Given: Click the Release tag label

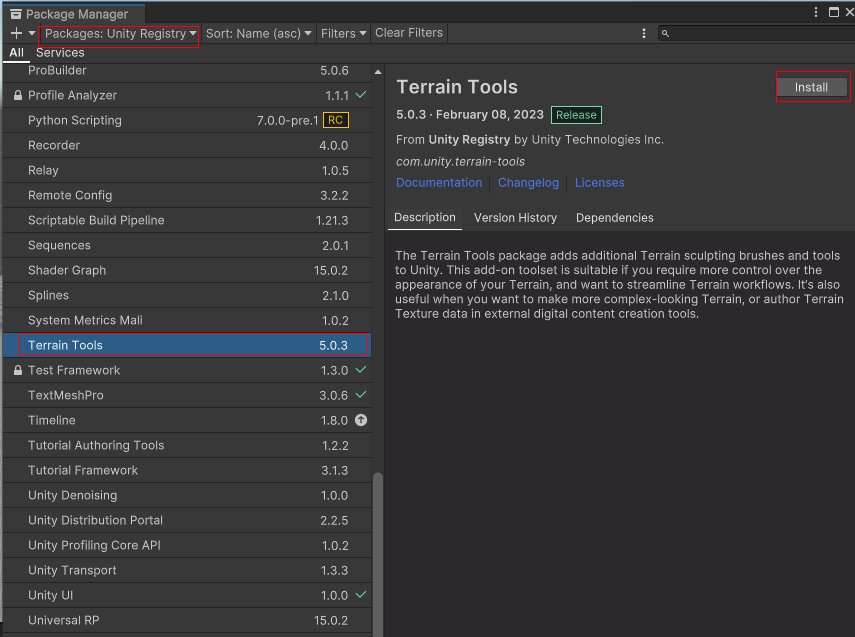Looking at the screenshot, I should pos(576,115).
